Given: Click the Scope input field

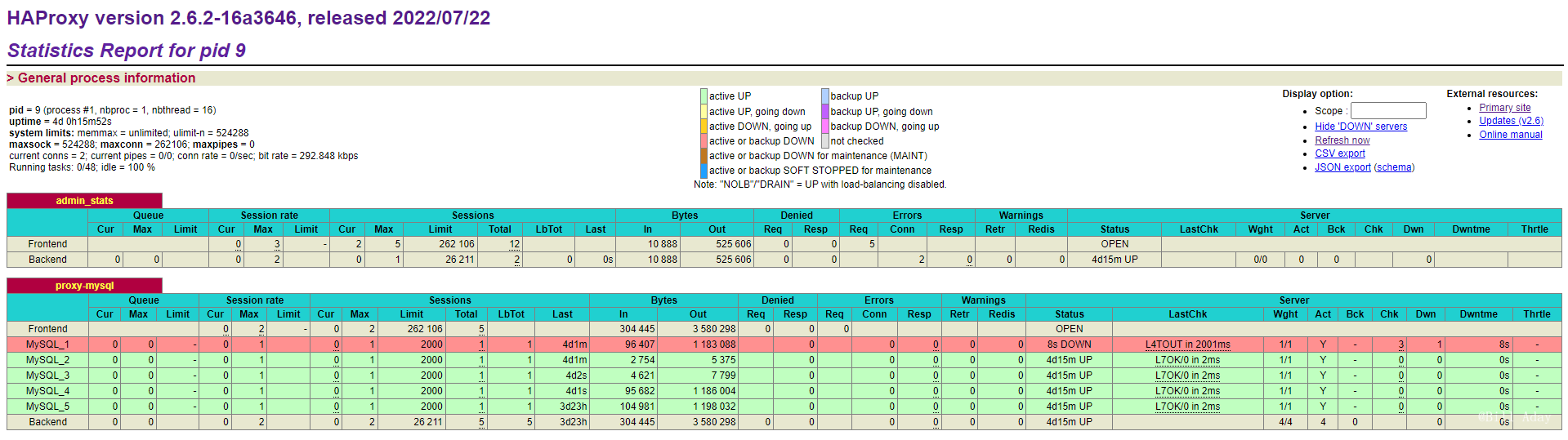Looking at the screenshot, I should (x=1388, y=111).
